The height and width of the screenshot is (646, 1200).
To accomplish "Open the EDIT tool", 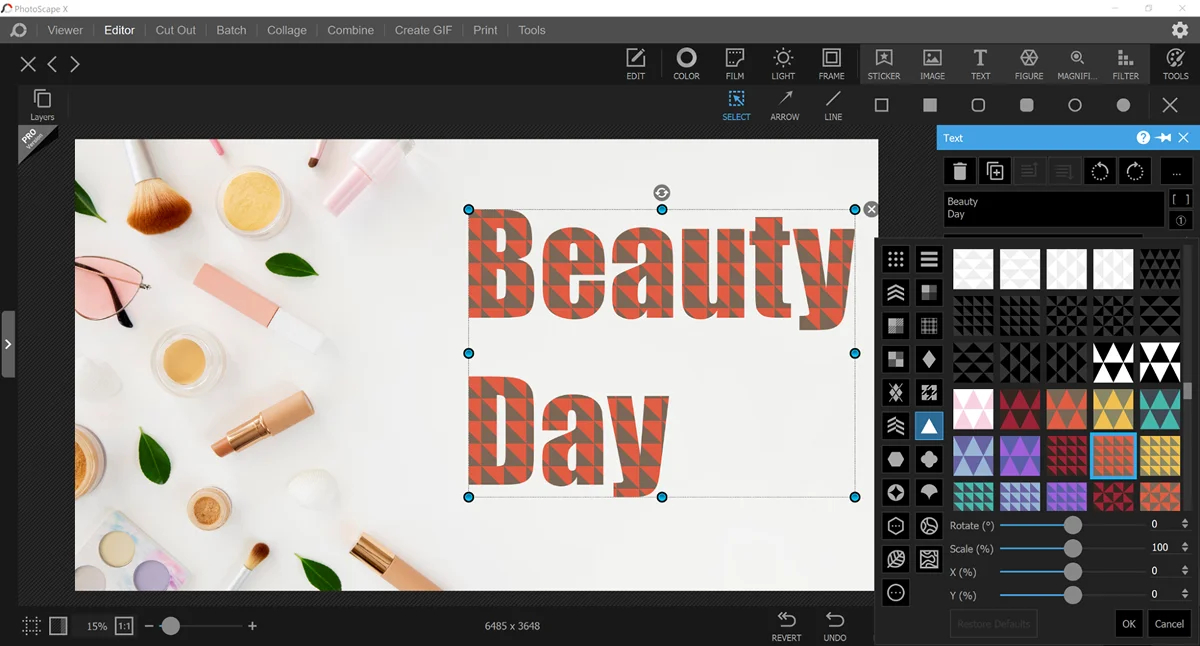I will [x=636, y=63].
